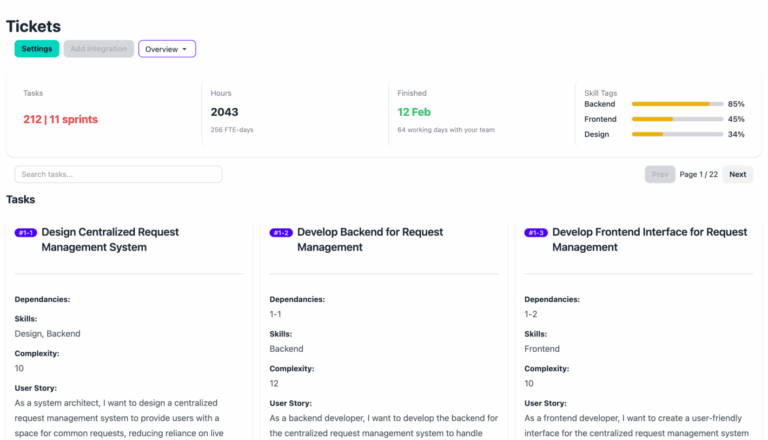Click the #1-2 ticket badge

click(x=281, y=233)
